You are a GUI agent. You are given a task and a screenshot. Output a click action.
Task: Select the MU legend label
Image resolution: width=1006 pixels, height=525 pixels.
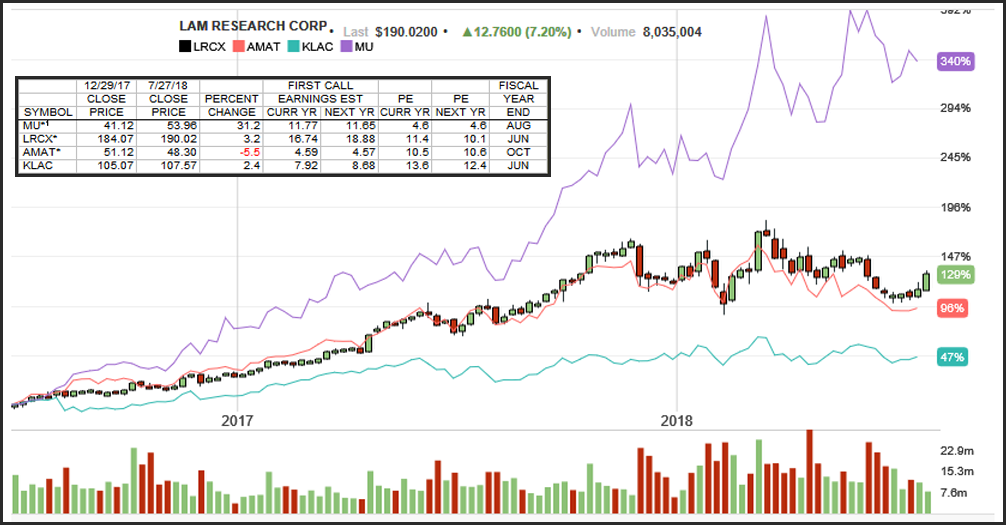click(364, 47)
